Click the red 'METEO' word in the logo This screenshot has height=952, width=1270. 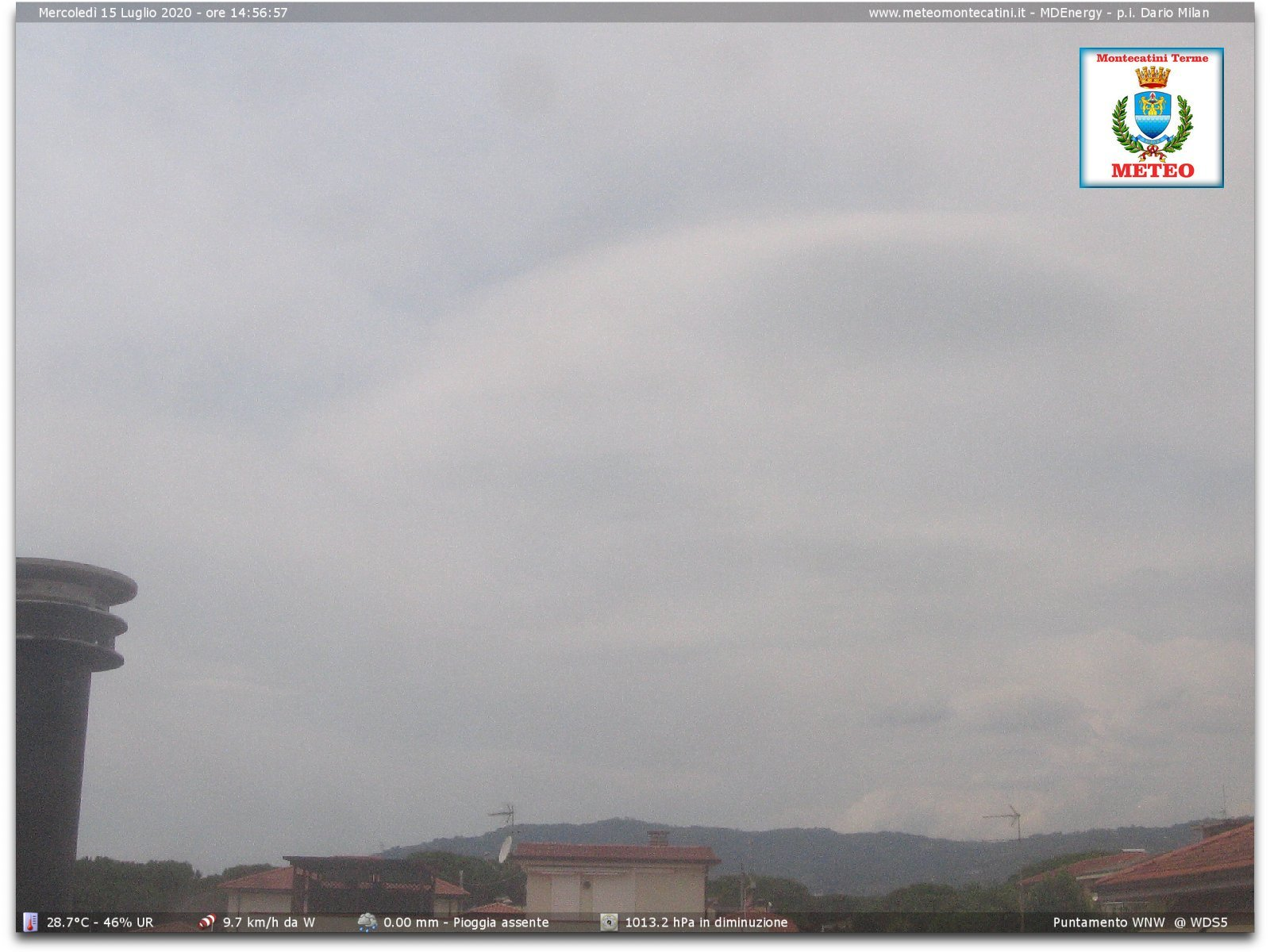[1153, 170]
